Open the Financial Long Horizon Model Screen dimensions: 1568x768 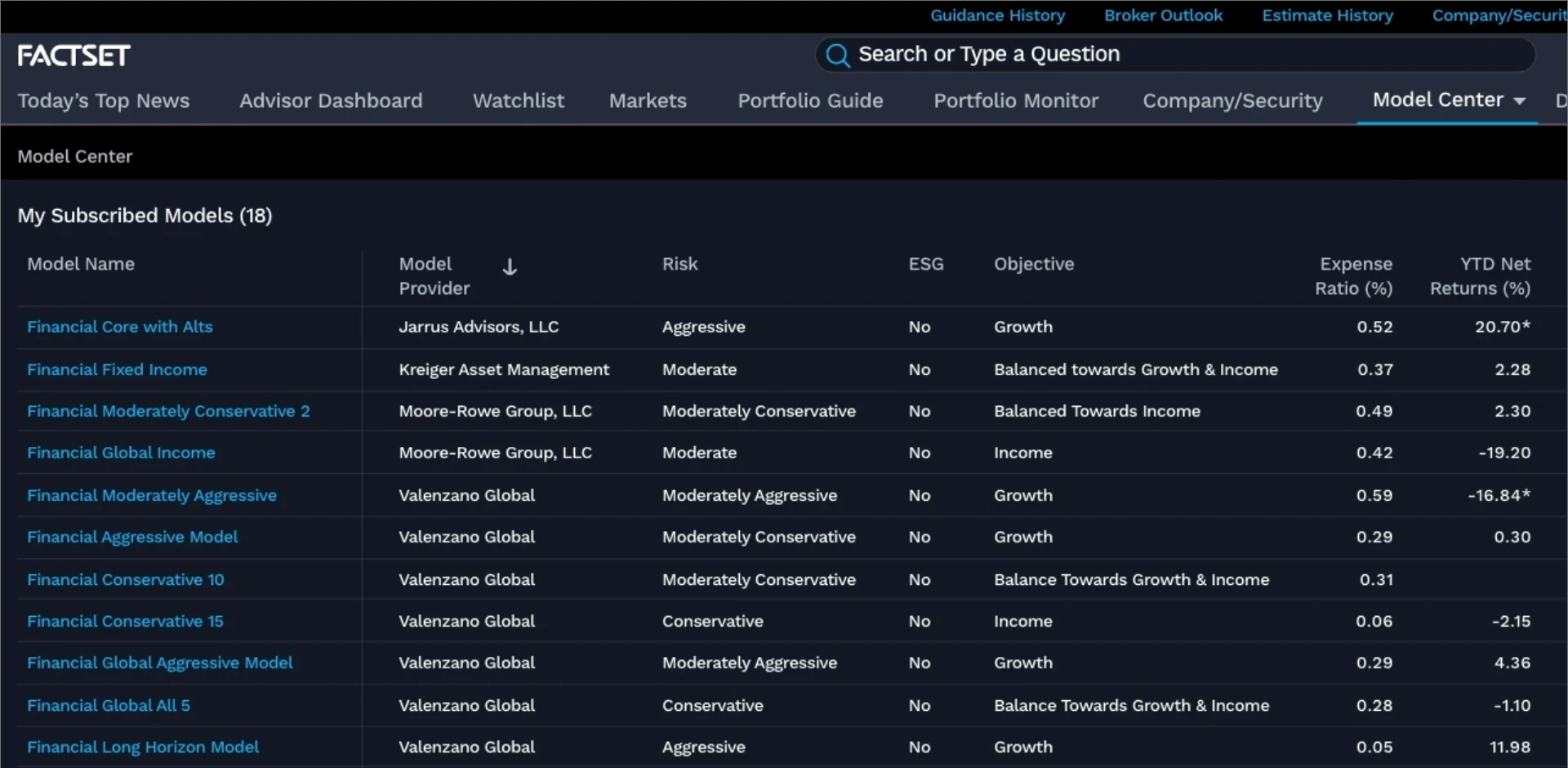(x=143, y=747)
